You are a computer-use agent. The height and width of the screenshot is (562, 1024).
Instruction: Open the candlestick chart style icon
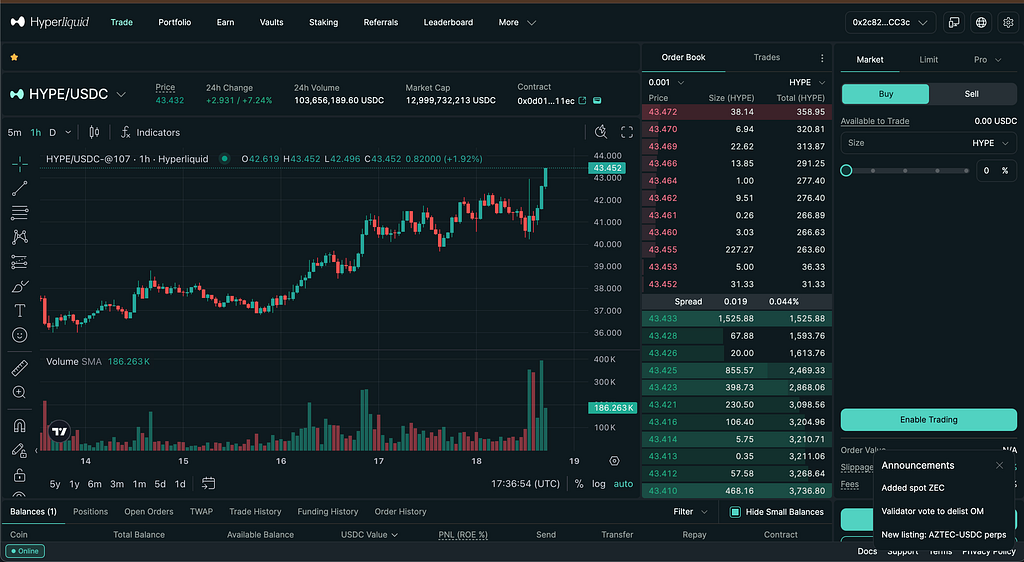tap(94, 133)
